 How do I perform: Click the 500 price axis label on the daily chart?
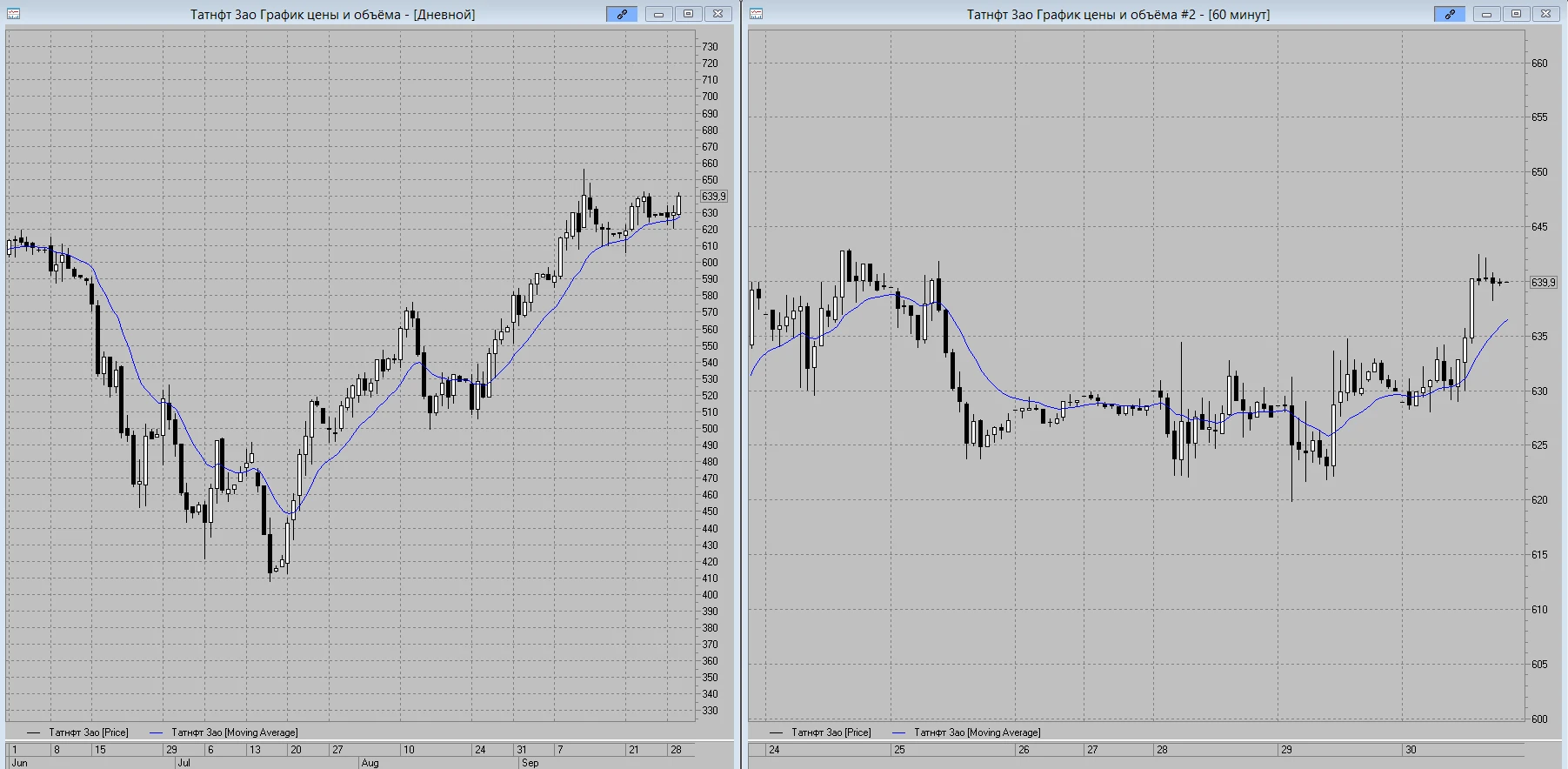(x=711, y=429)
